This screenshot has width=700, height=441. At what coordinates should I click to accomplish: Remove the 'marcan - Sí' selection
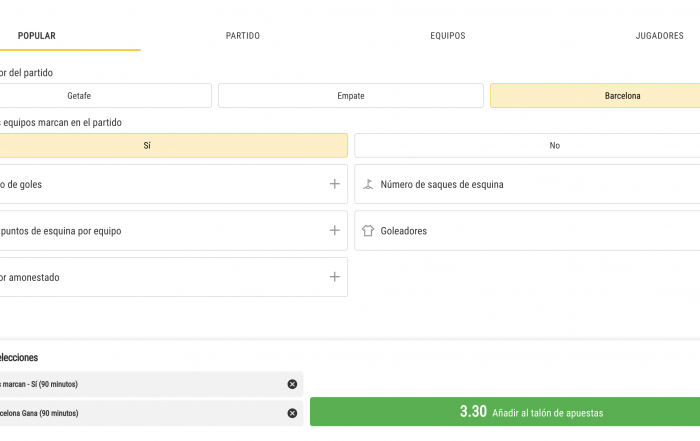(292, 384)
